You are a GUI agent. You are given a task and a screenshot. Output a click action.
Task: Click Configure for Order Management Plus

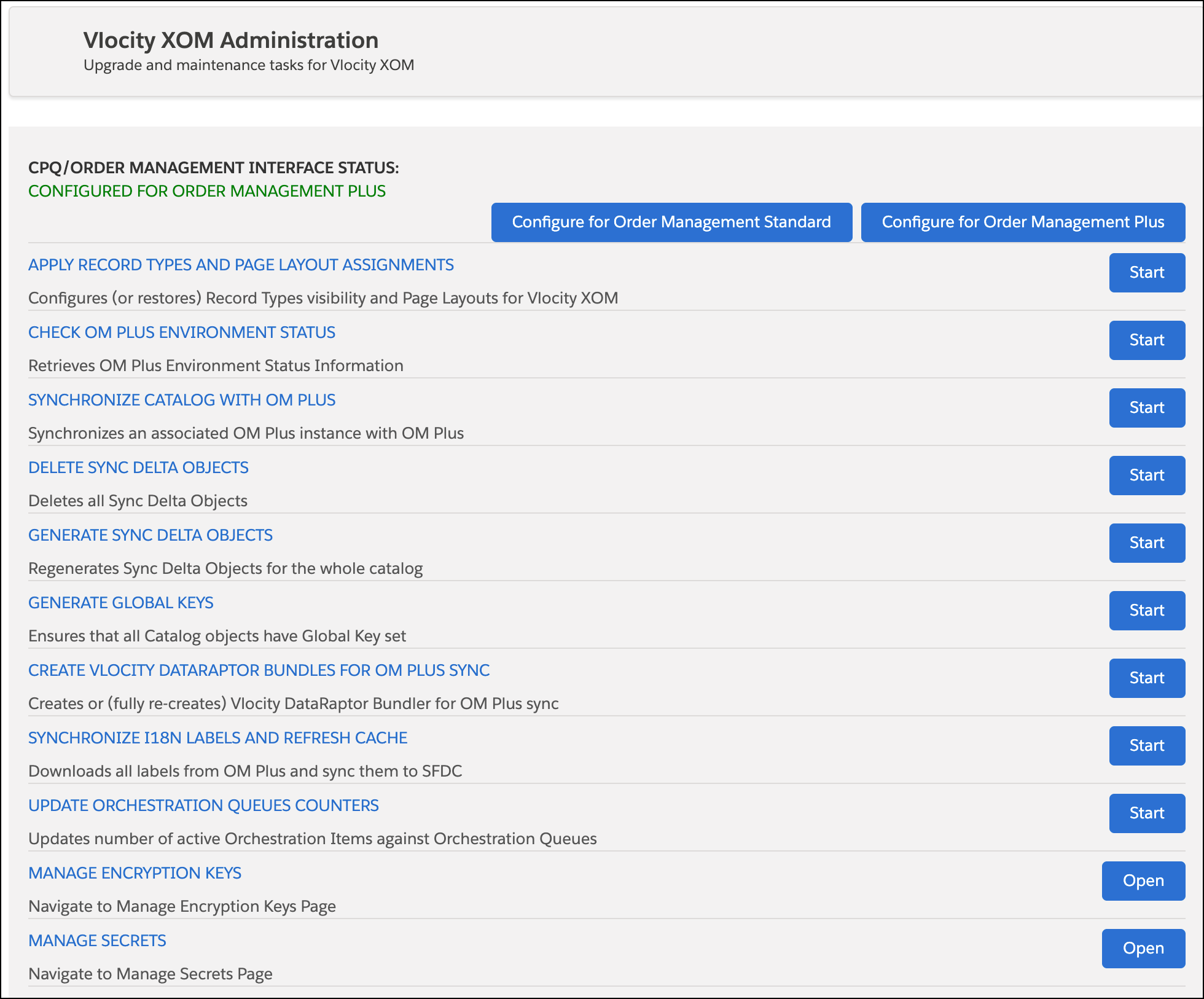pyautogui.click(x=1023, y=222)
